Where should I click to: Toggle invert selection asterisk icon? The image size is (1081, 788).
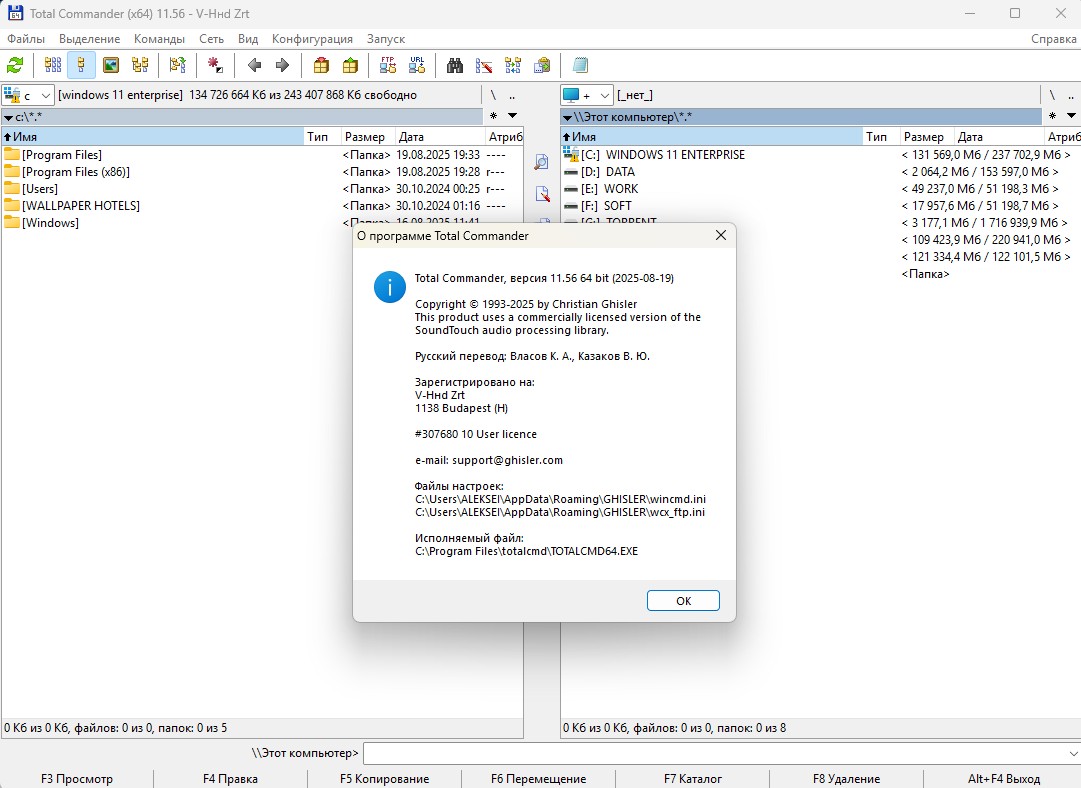click(215, 65)
